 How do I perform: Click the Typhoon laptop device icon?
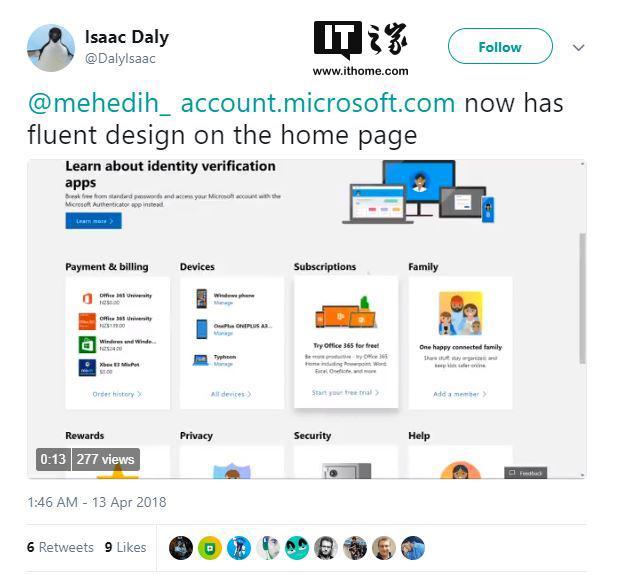[x=201, y=360]
